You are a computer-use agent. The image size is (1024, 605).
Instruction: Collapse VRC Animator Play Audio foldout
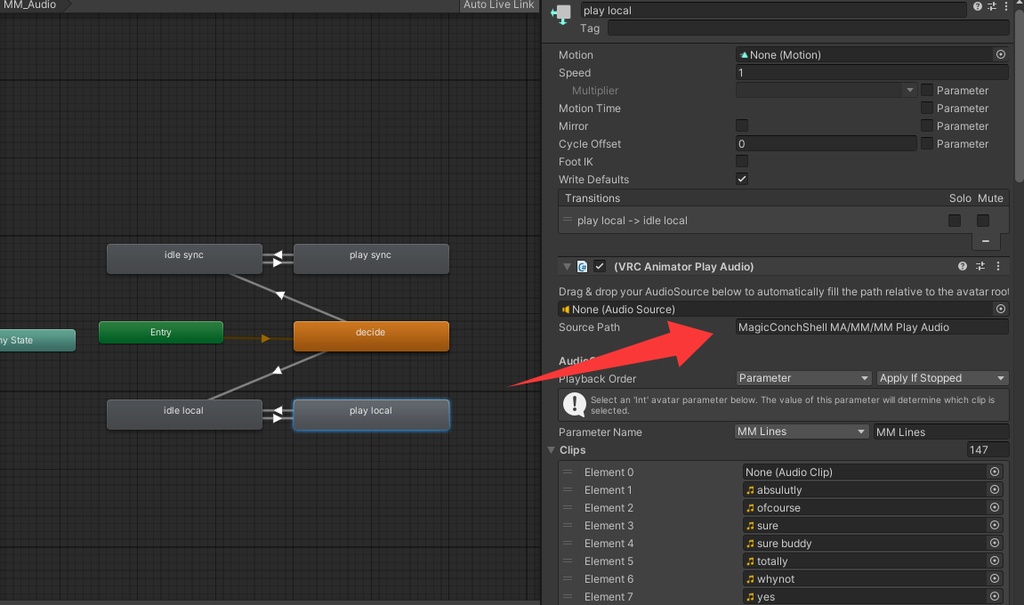(567, 267)
